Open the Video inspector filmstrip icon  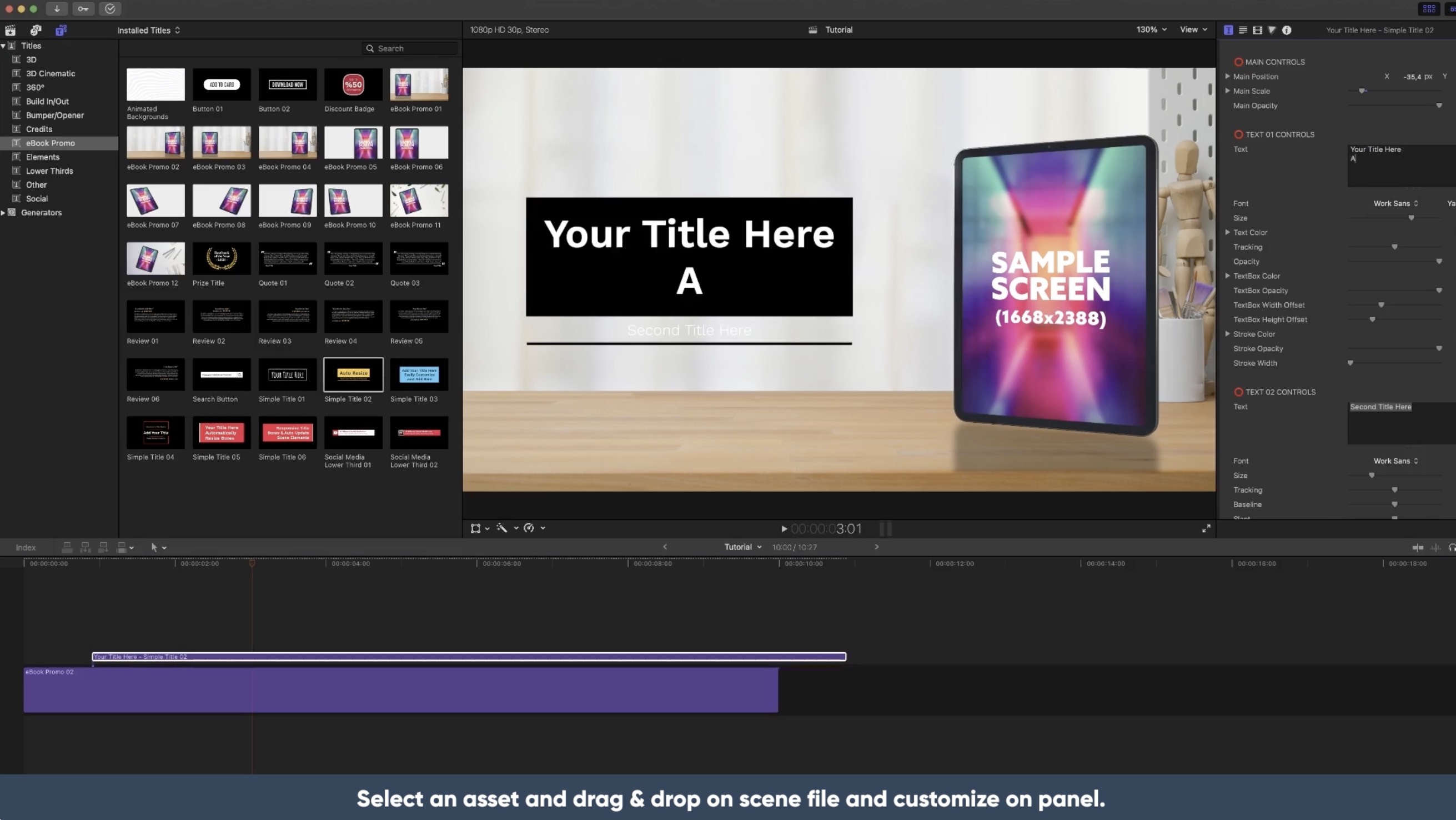pyautogui.click(x=1258, y=30)
